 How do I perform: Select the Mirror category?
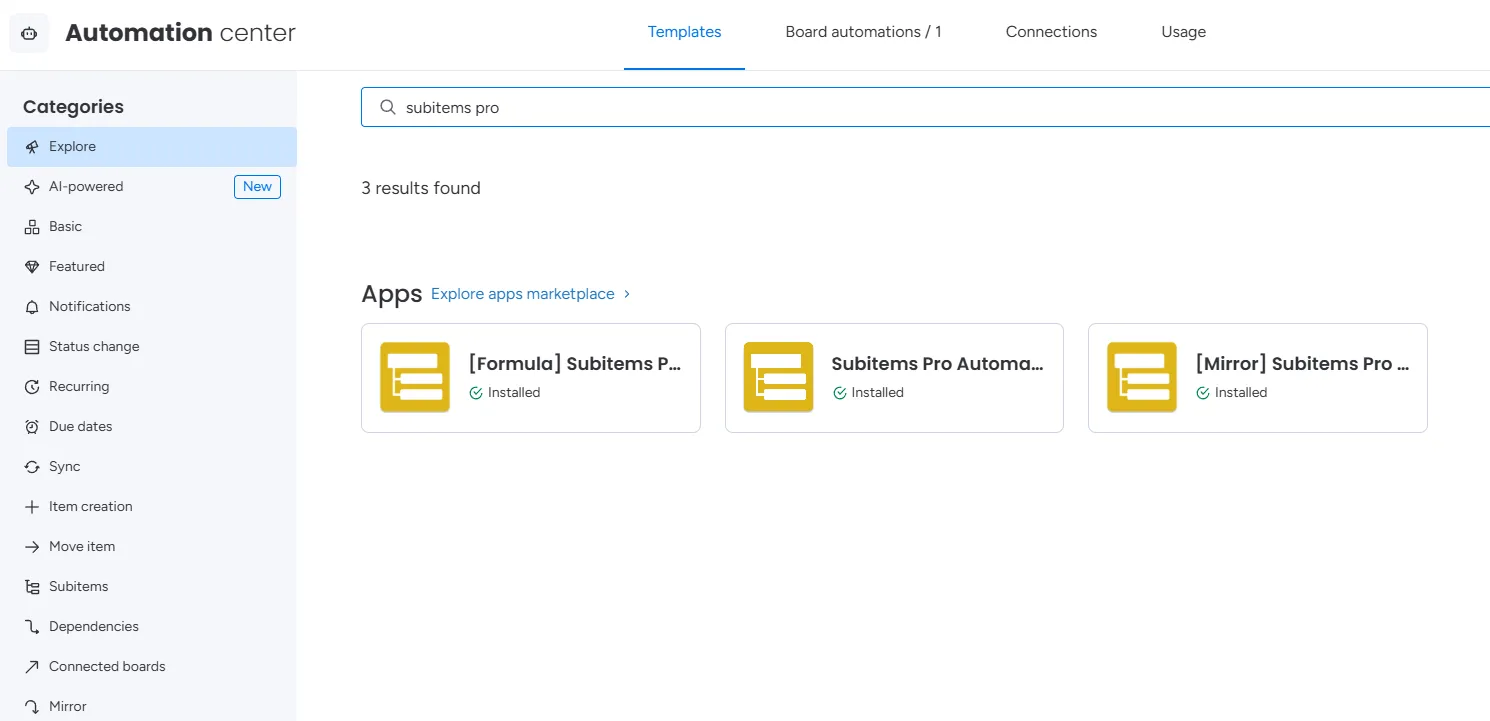tap(69, 706)
